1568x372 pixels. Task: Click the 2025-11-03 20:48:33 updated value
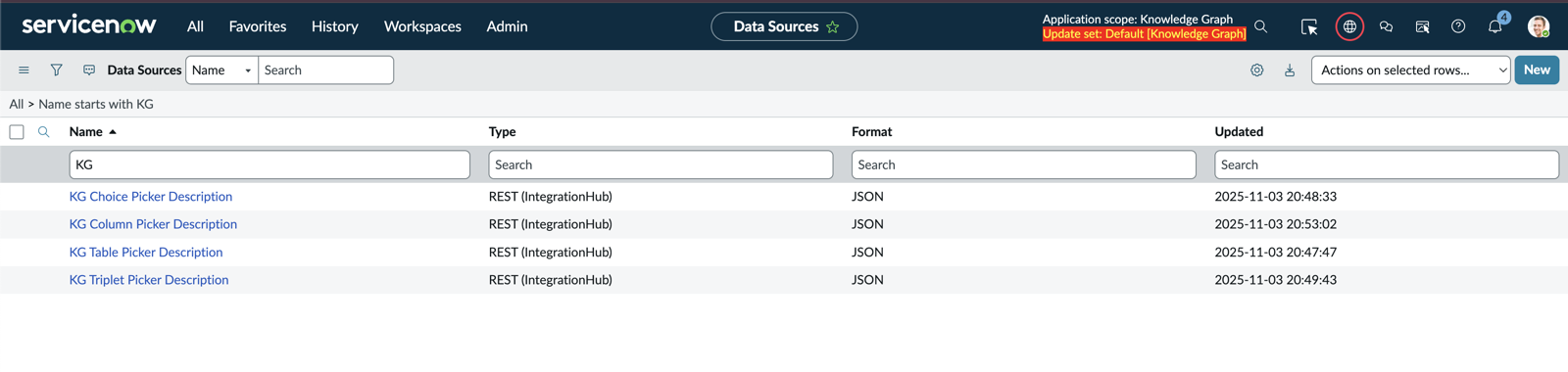(1276, 197)
